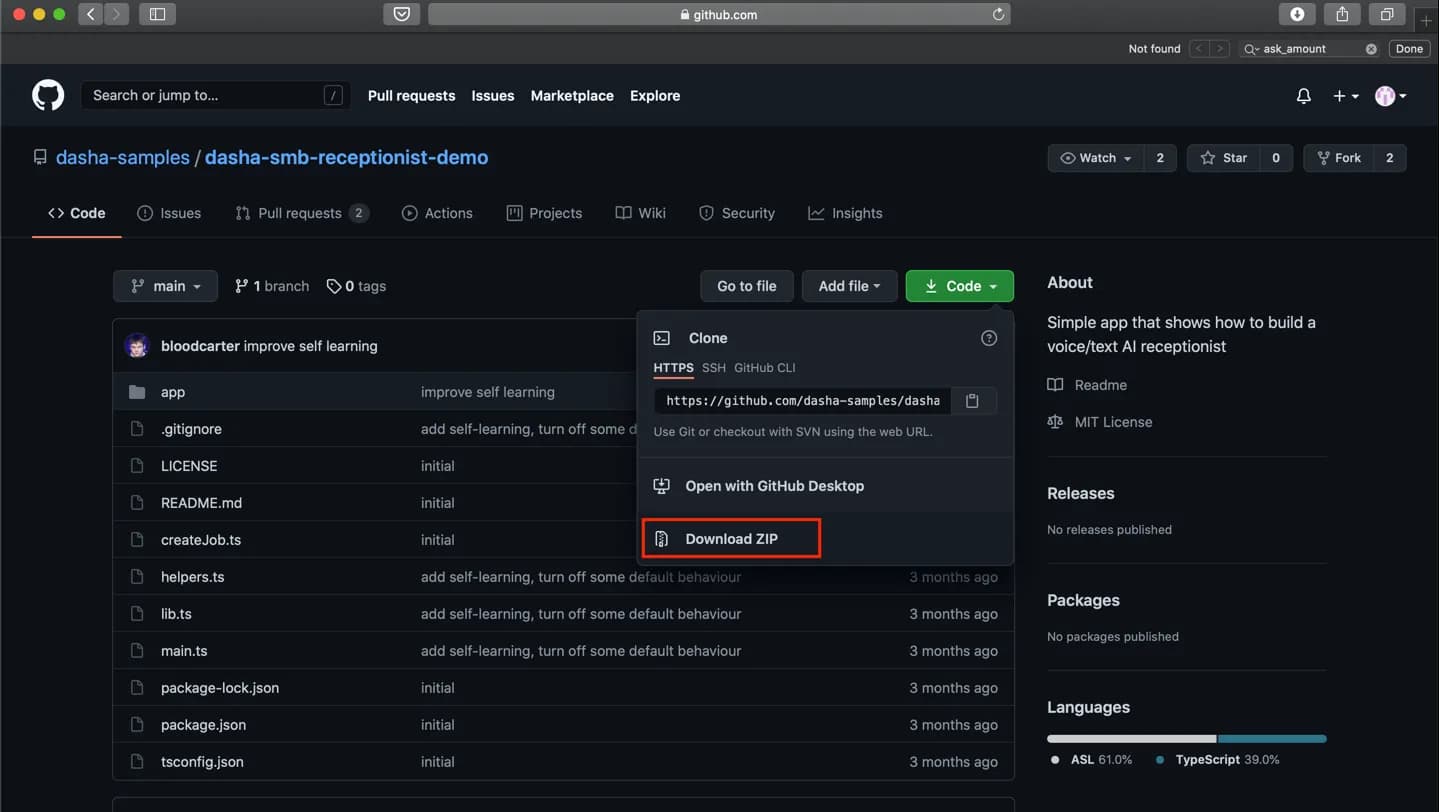Click the help question mark in Clone panel
This screenshot has height=812, width=1439.
click(x=989, y=338)
